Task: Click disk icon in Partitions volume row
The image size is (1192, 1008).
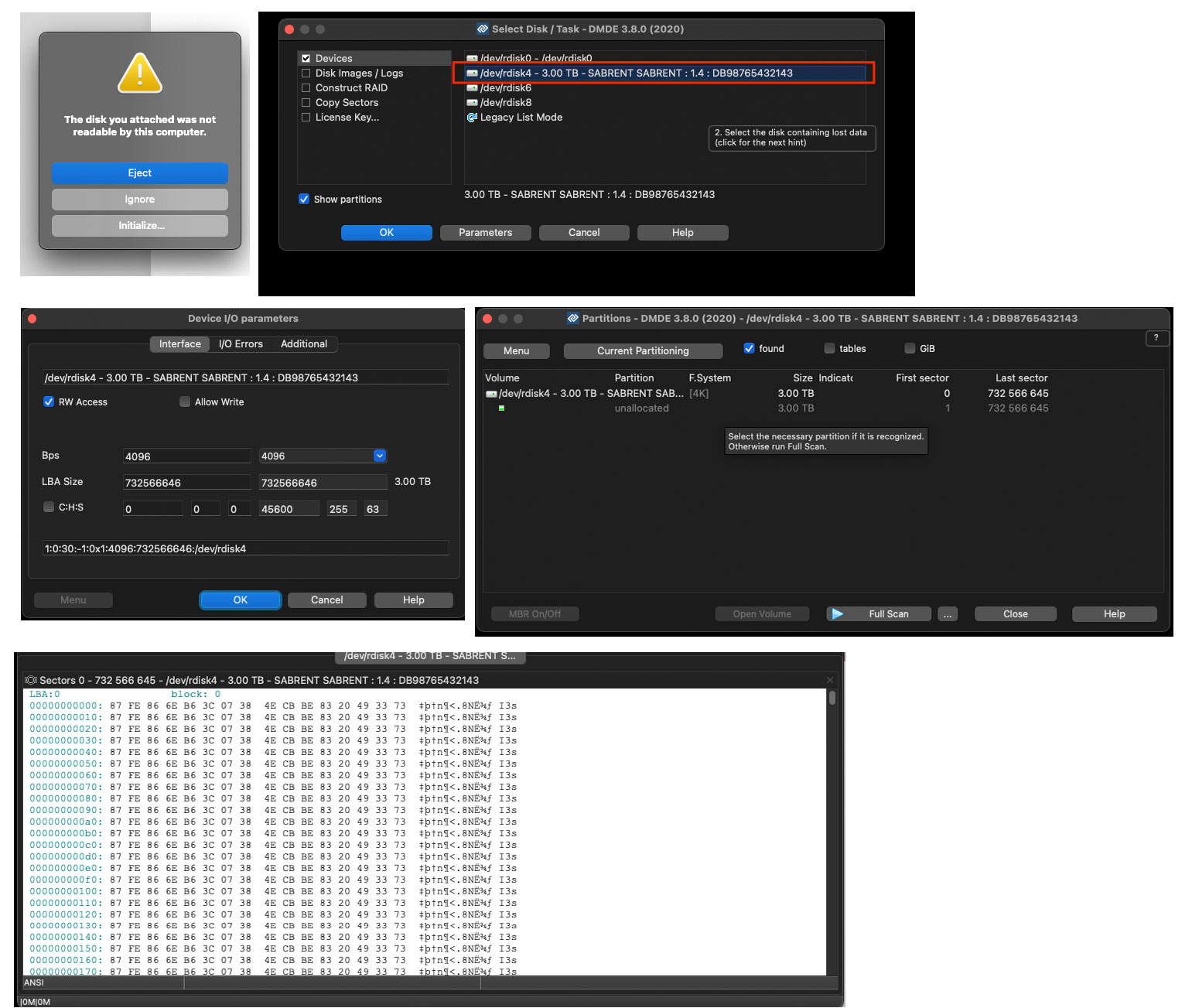Action: [x=491, y=394]
